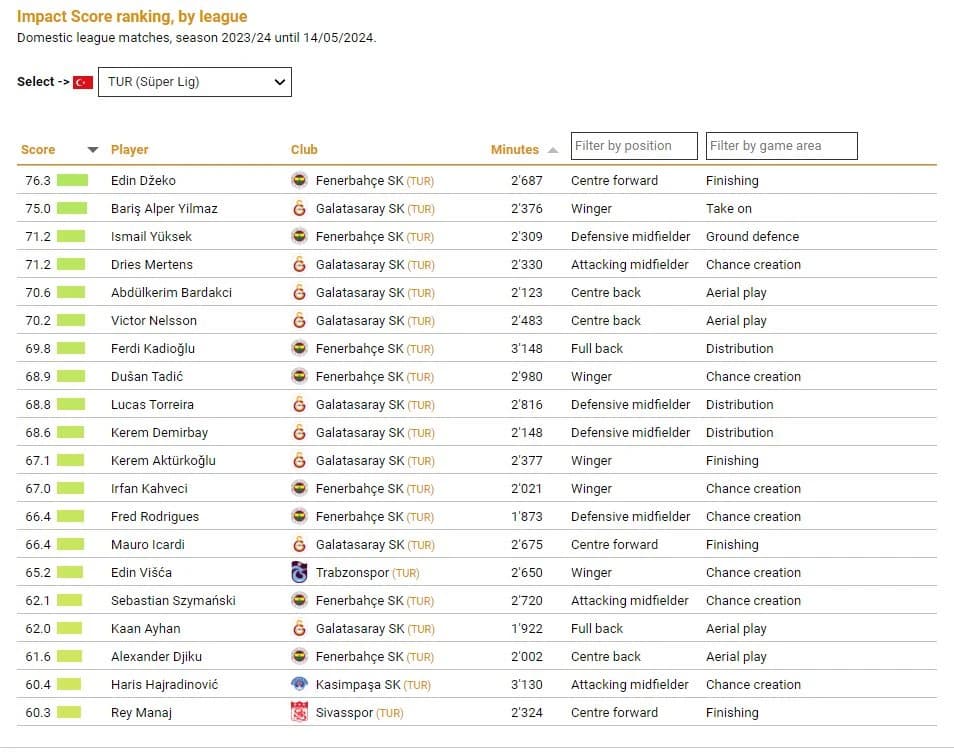954x754 pixels.
Task: Select player name Mauro Icardi
Action: point(148,545)
